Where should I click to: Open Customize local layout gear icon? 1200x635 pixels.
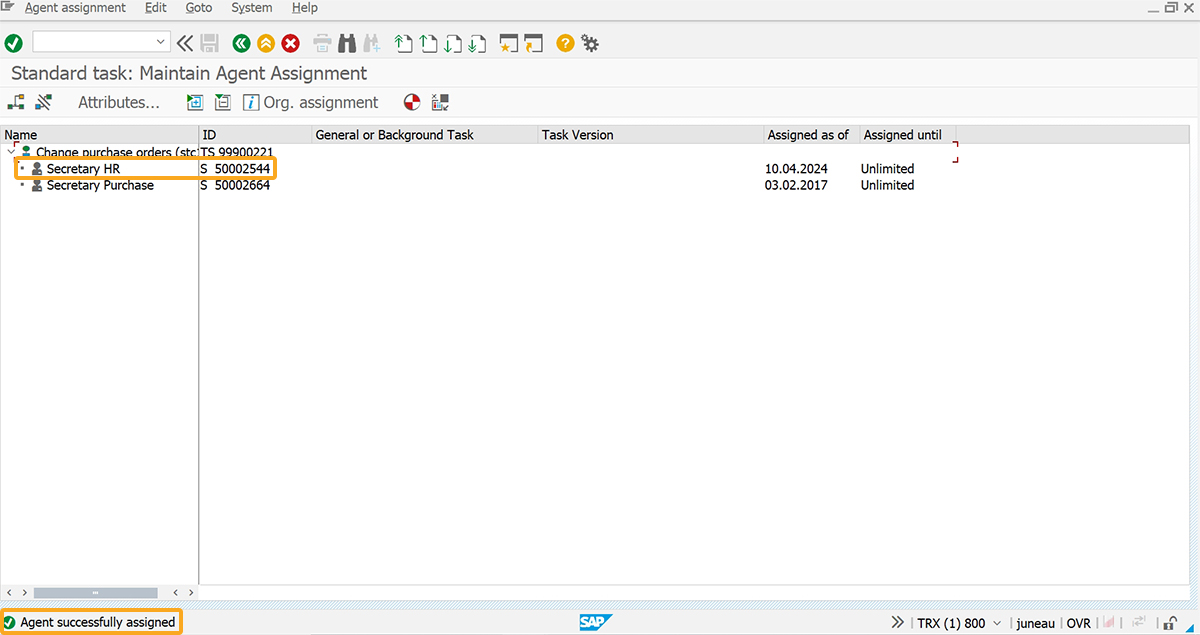point(590,43)
